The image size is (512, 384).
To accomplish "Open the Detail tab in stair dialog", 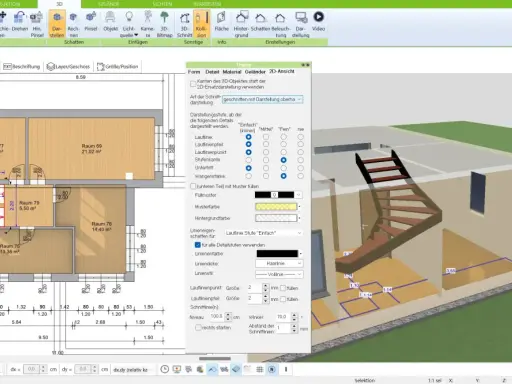I will click(x=212, y=72).
